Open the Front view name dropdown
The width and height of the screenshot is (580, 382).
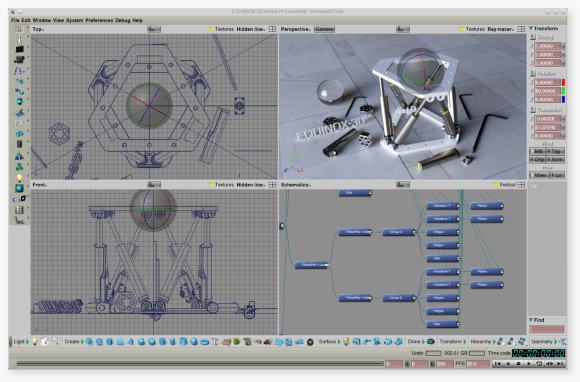click(x=40, y=184)
